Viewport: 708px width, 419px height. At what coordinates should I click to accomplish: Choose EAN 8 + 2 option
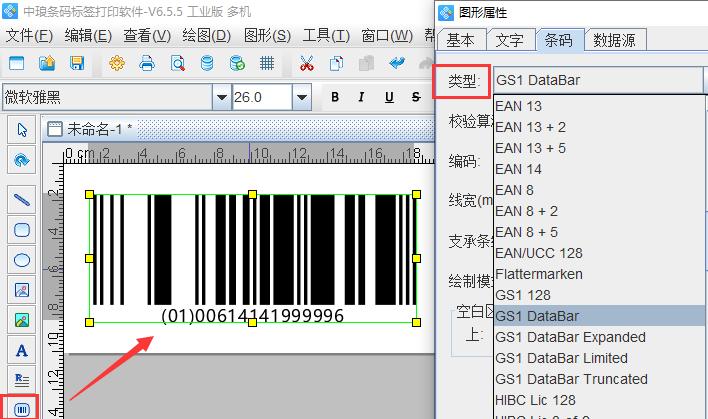599,211
